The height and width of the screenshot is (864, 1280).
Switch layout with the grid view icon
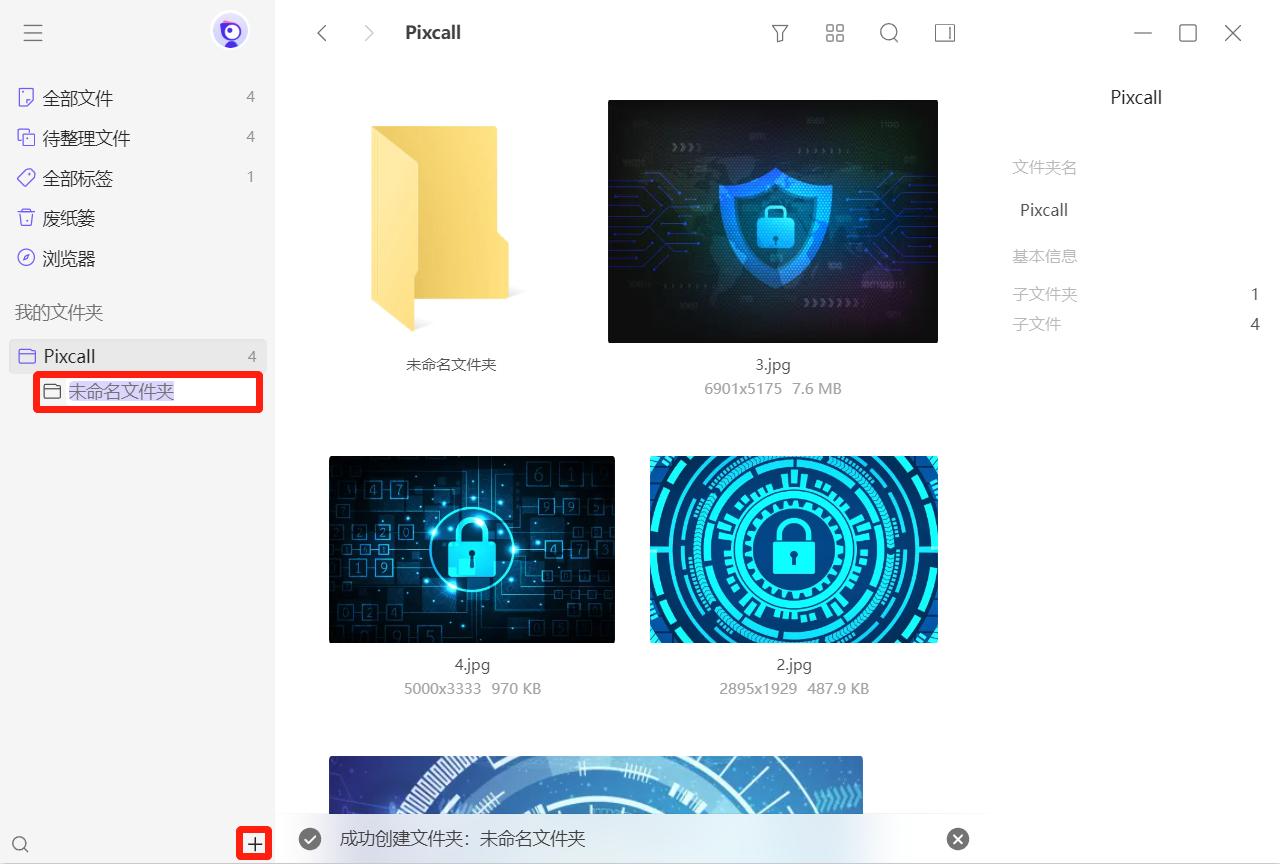coord(835,33)
